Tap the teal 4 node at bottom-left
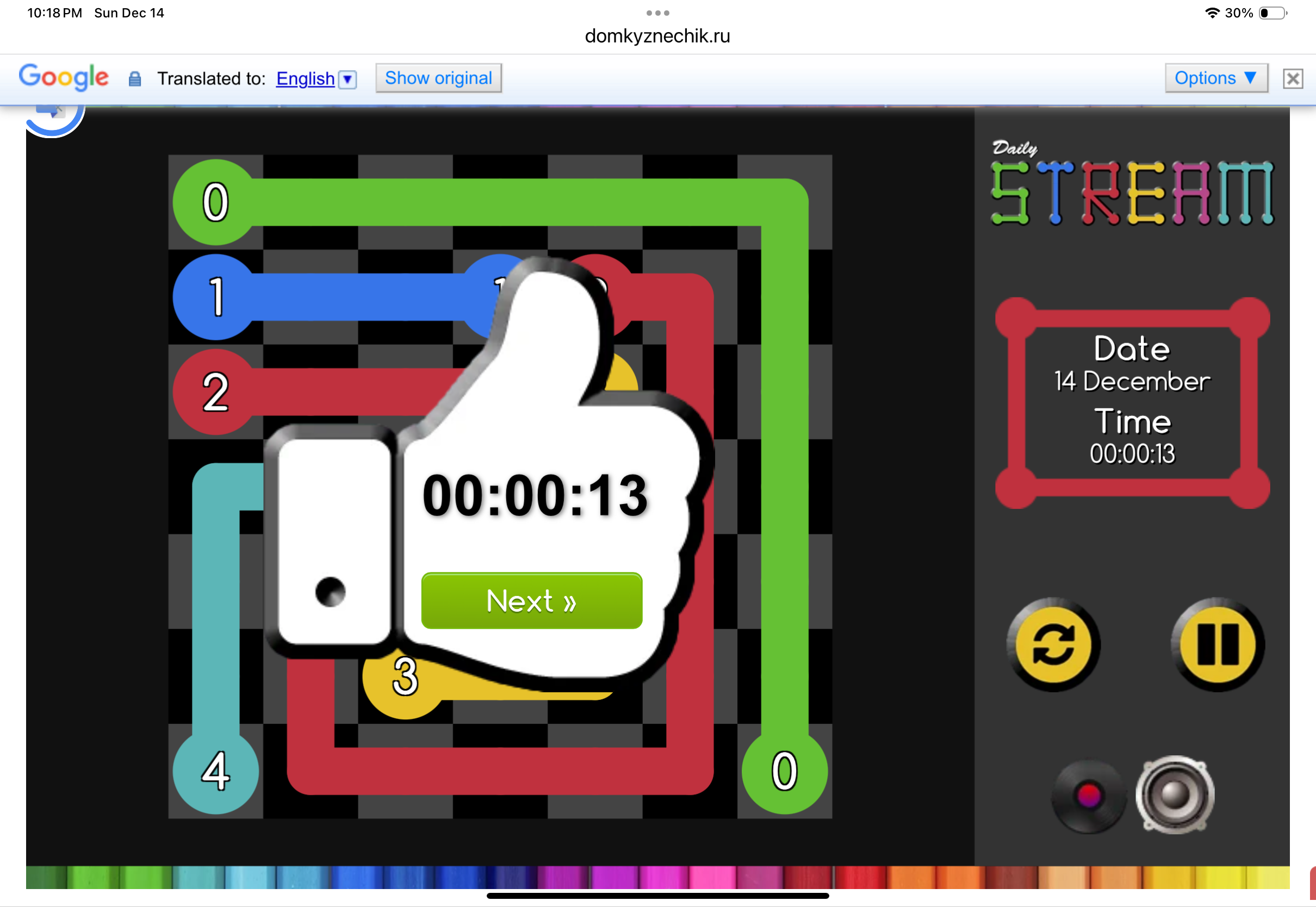The width and height of the screenshot is (1316, 907). (215, 772)
